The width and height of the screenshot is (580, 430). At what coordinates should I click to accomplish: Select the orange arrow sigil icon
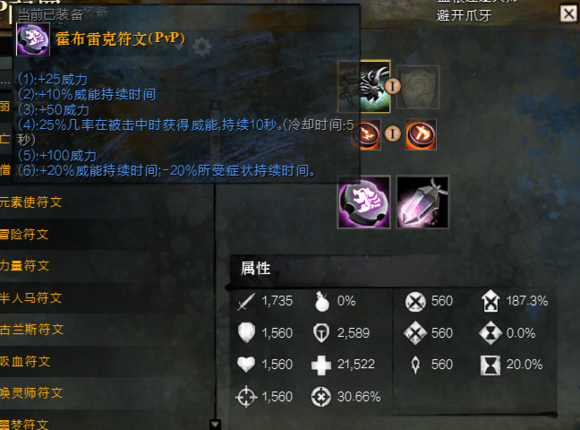[x=421, y=134]
